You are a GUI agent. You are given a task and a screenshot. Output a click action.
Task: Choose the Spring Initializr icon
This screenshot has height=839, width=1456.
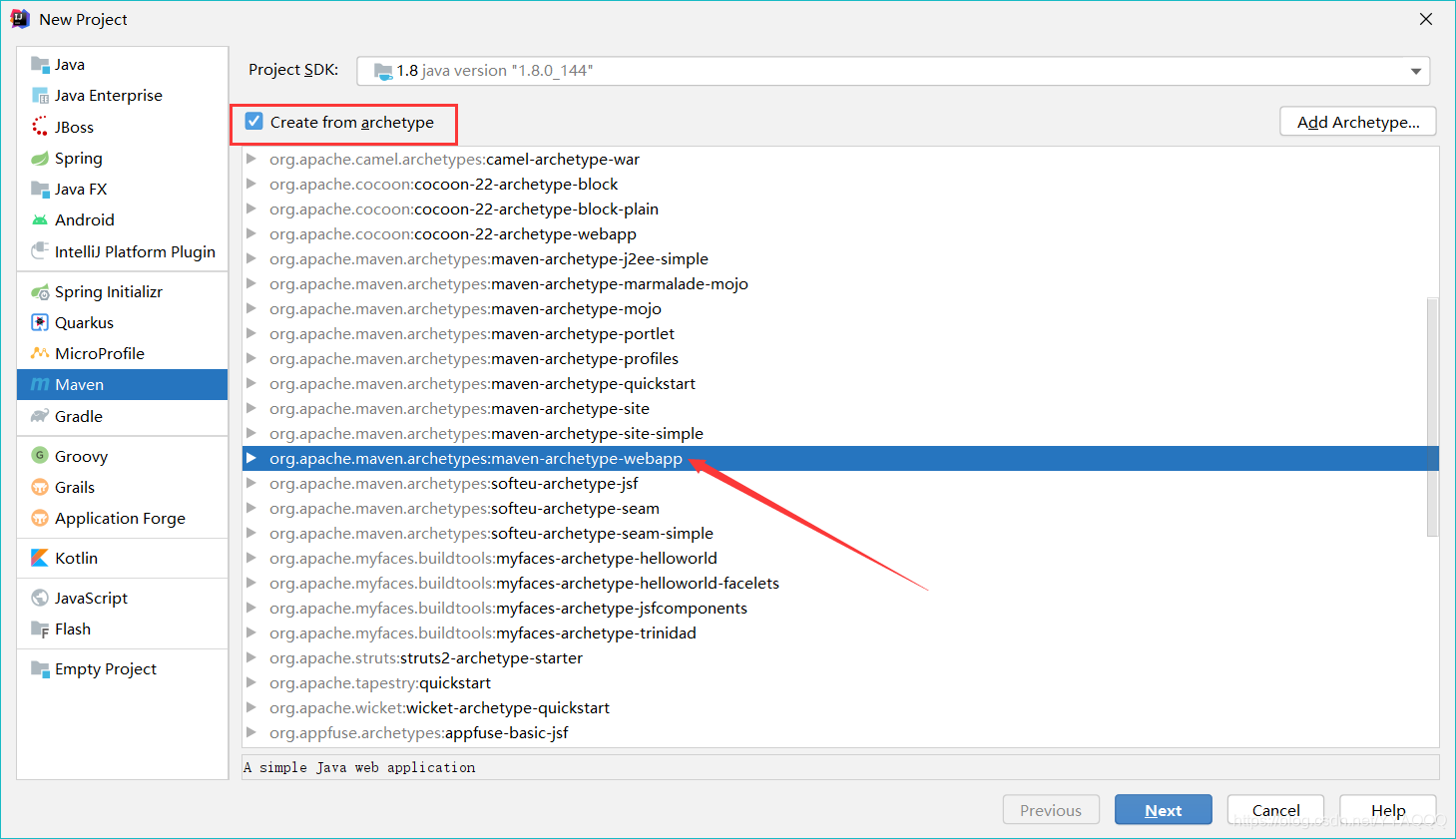coord(40,291)
